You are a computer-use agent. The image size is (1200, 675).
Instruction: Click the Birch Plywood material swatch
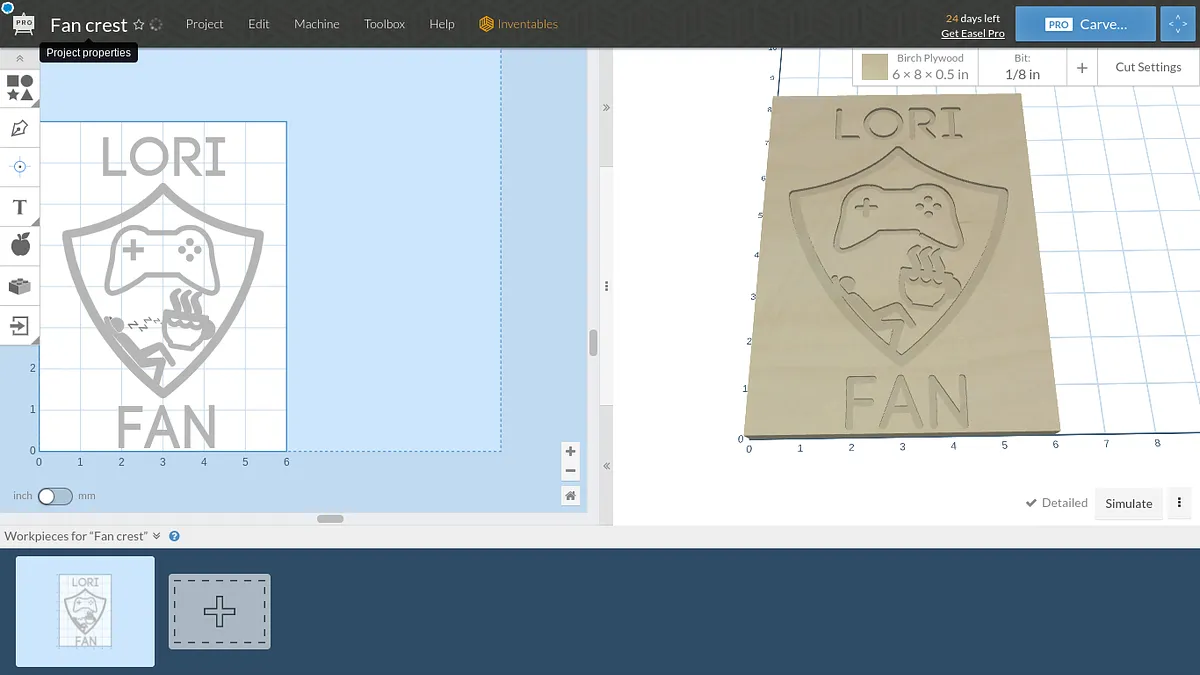[x=875, y=67]
